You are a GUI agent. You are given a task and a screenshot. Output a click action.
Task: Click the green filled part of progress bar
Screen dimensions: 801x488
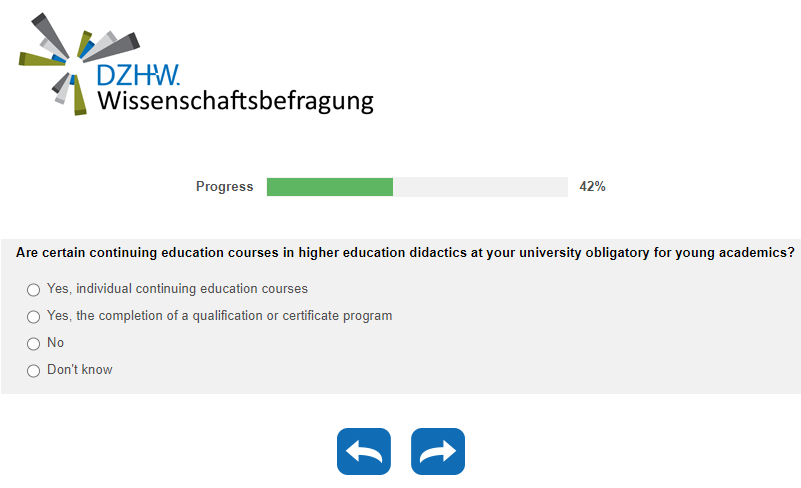[330, 187]
